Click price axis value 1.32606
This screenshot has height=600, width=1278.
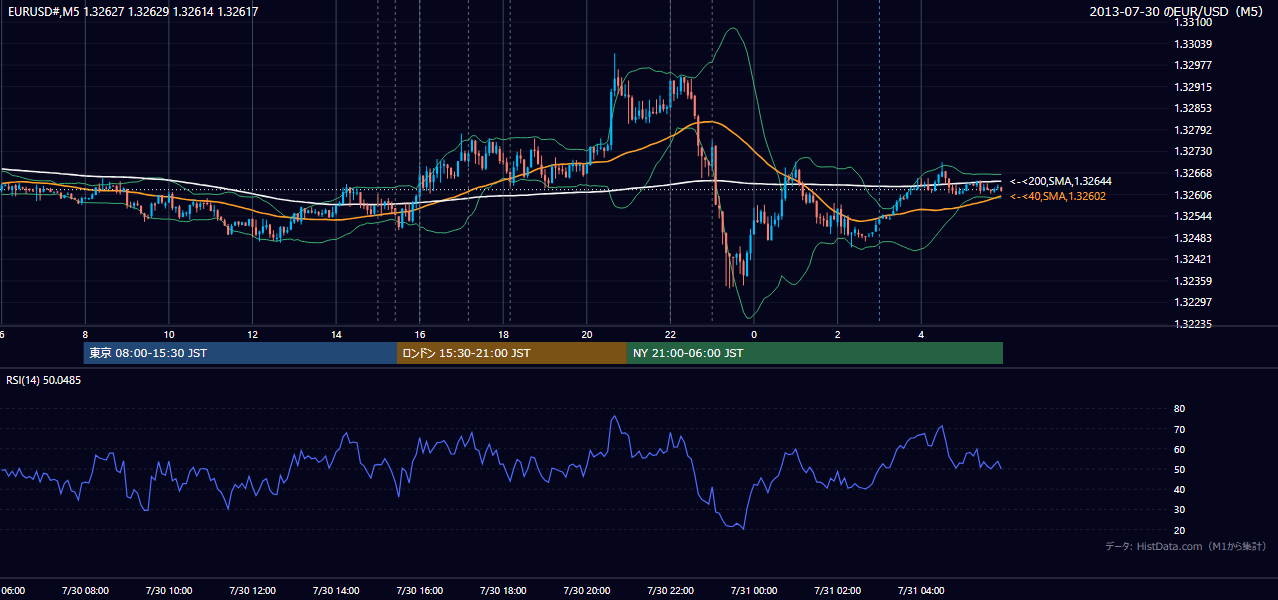tap(1193, 195)
